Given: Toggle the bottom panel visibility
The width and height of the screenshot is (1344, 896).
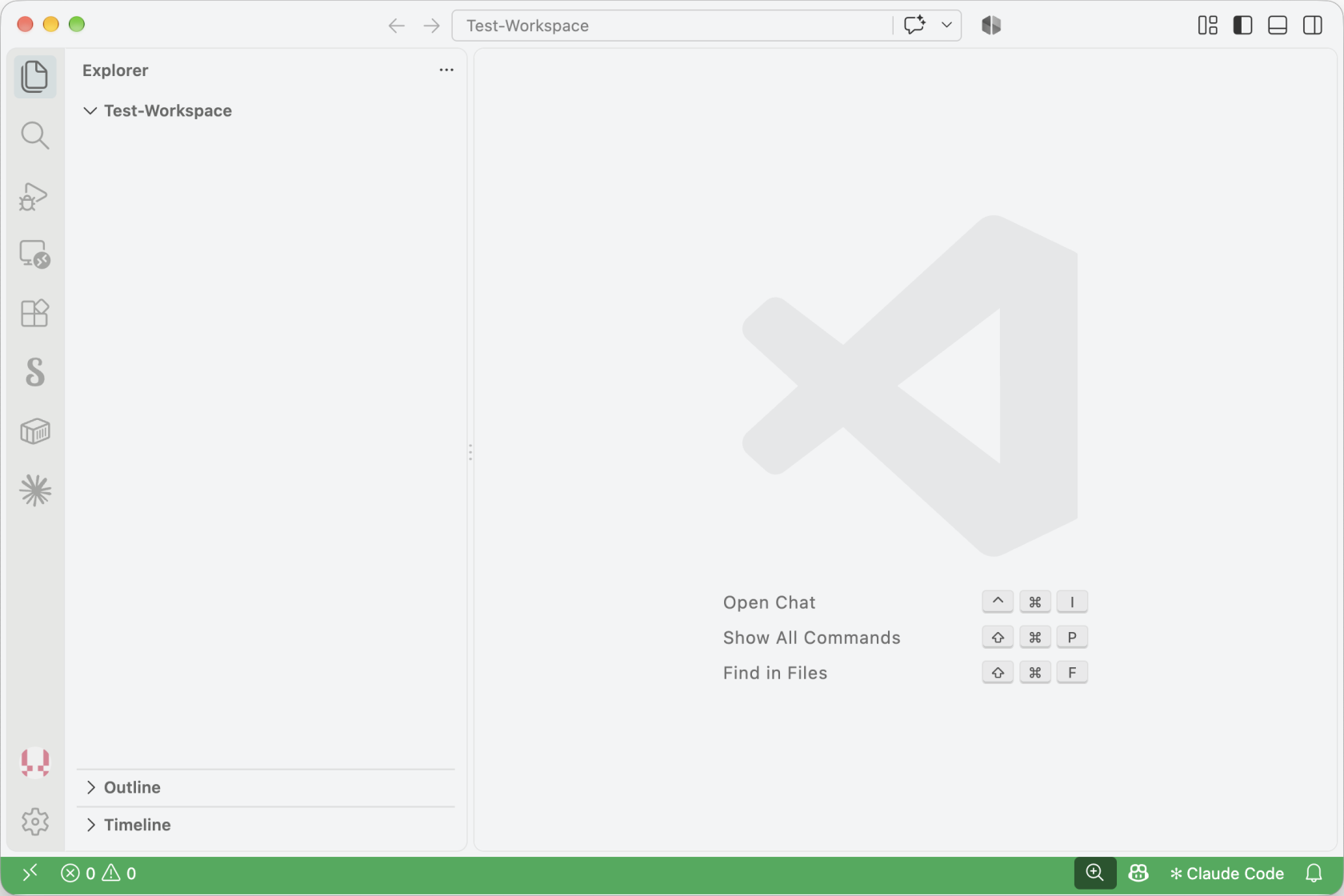Looking at the screenshot, I should point(1278,26).
